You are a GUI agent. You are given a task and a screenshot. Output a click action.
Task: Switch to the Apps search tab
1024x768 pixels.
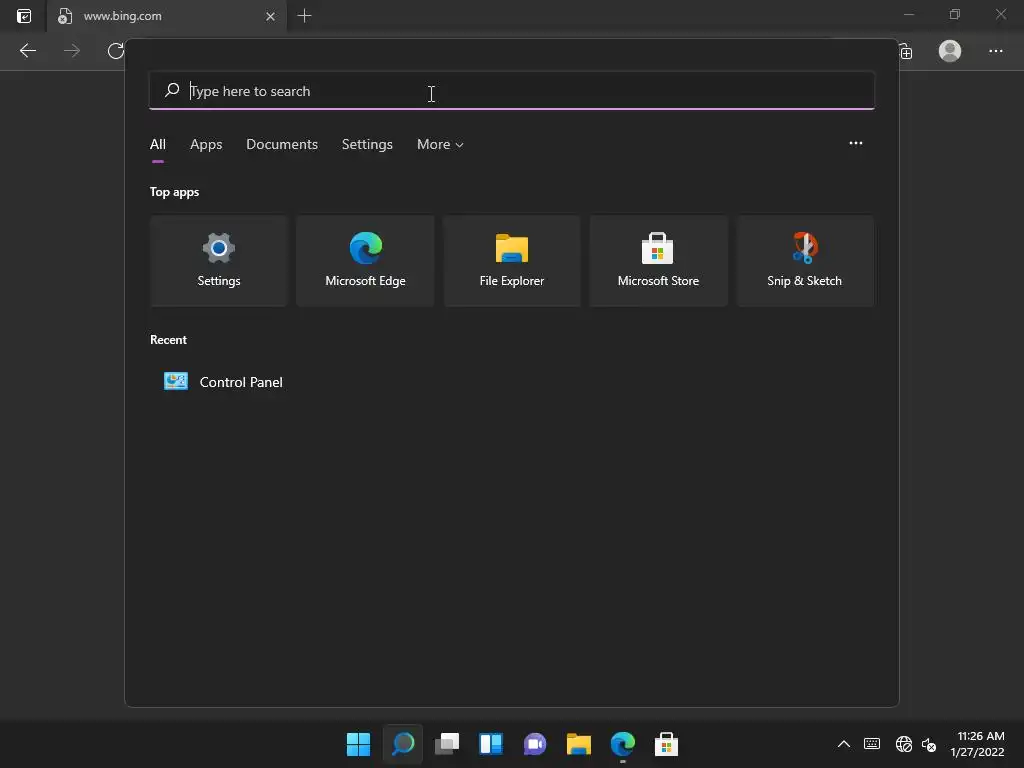(x=206, y=144)
